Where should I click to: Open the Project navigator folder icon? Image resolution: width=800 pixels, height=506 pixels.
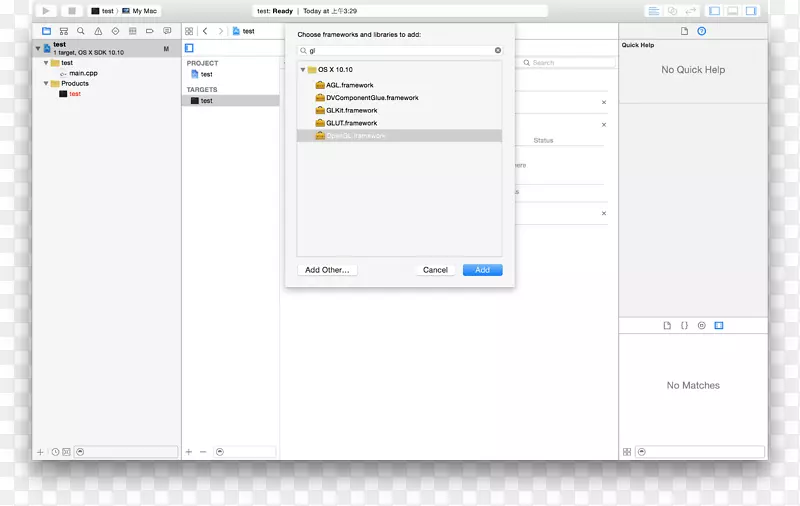(x=46, y=31)
